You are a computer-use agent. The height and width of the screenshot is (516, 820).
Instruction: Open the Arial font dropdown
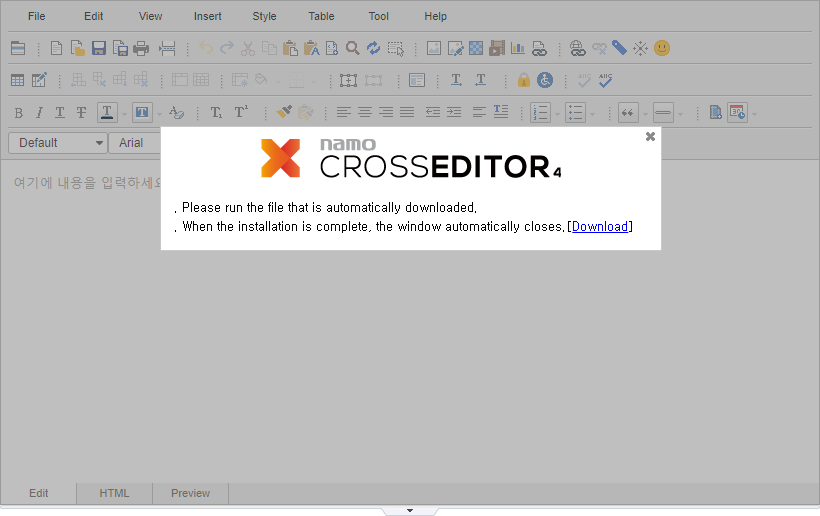coord(135,143)
